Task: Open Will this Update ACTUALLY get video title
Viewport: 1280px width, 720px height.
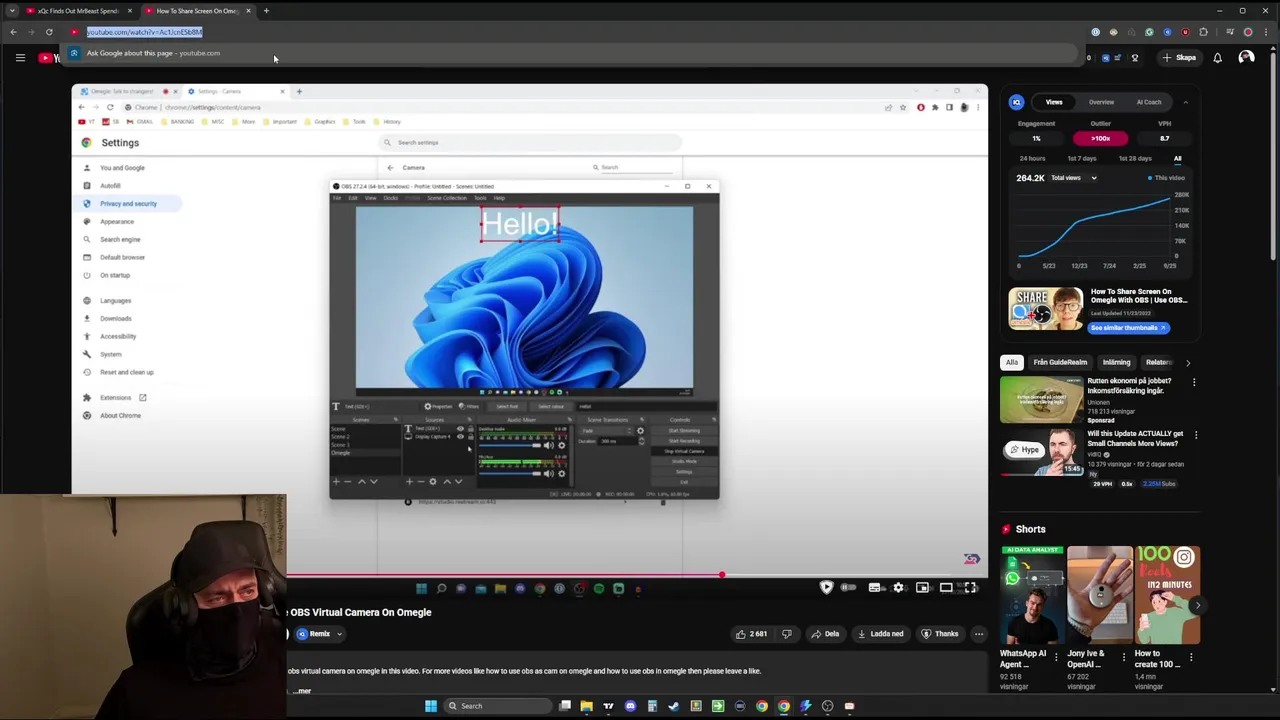Action: (x=1135, y=439)
